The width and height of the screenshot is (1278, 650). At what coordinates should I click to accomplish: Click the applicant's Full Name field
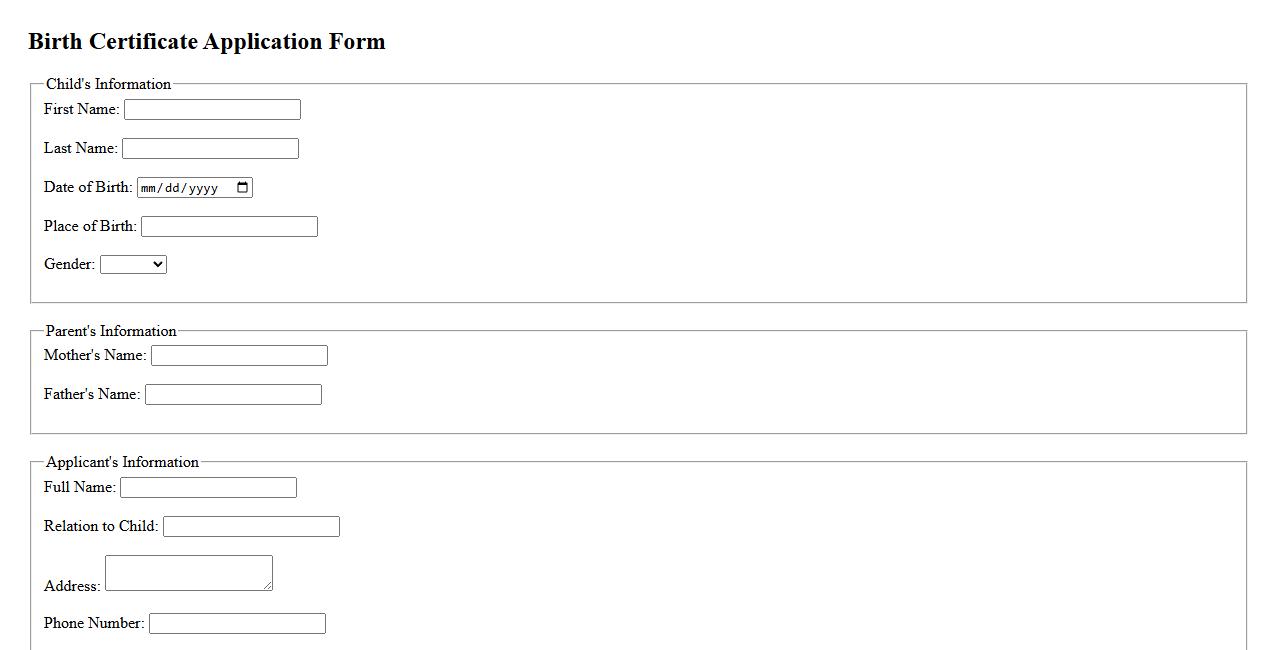click(x=208, y=488)
